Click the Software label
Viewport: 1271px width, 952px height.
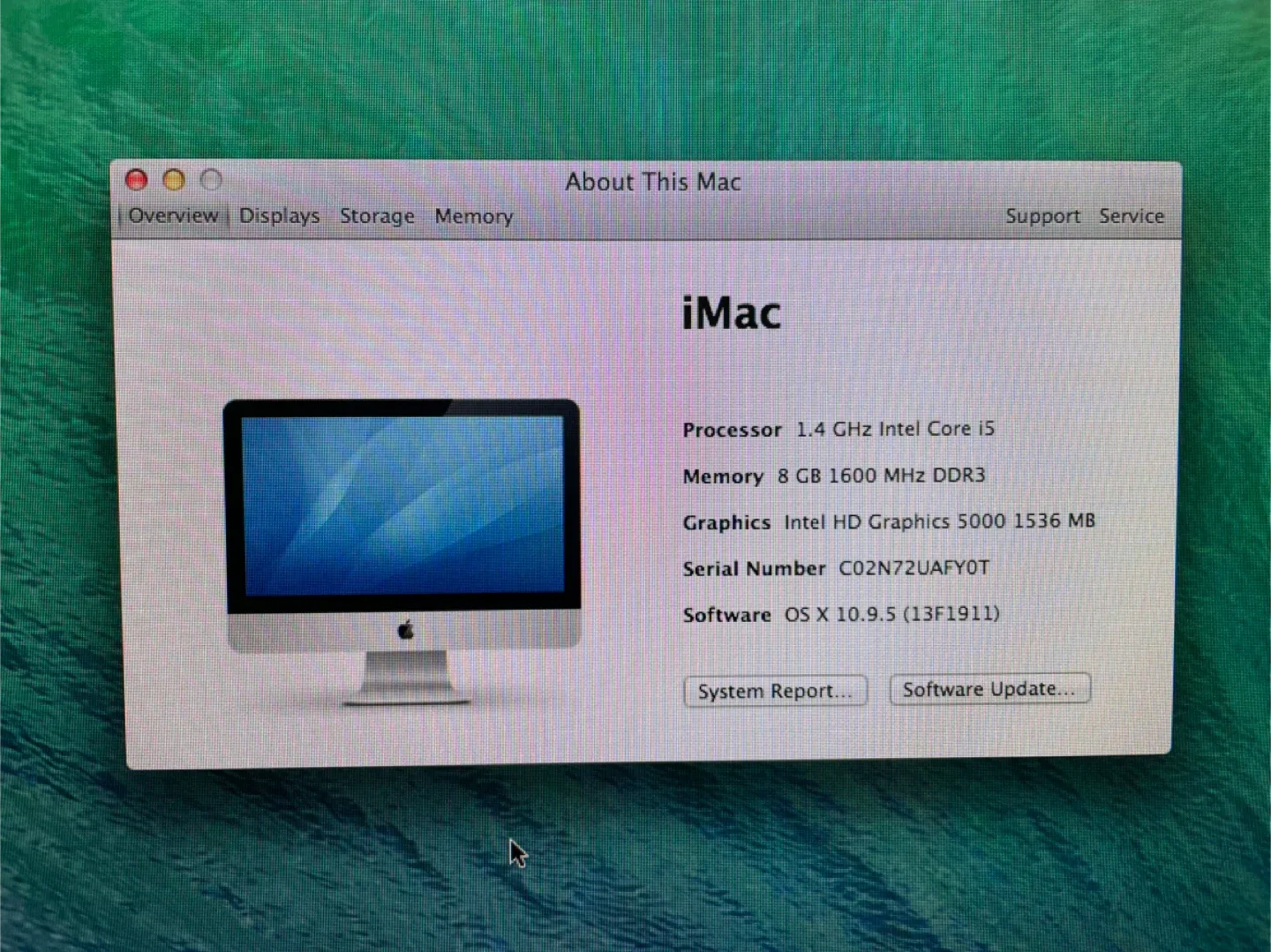tap(726, 614)
